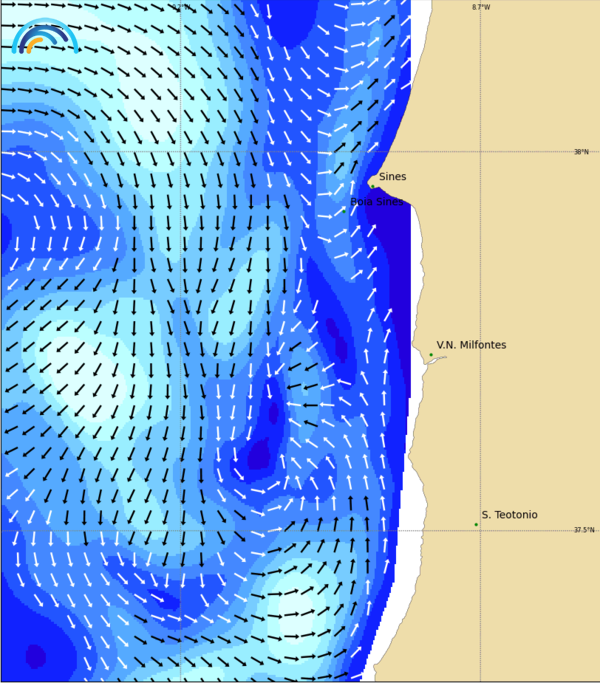Select the S. Teotonio green marker dot
Image resolution: width=600 pixels, height=683 pixels.
476,524
